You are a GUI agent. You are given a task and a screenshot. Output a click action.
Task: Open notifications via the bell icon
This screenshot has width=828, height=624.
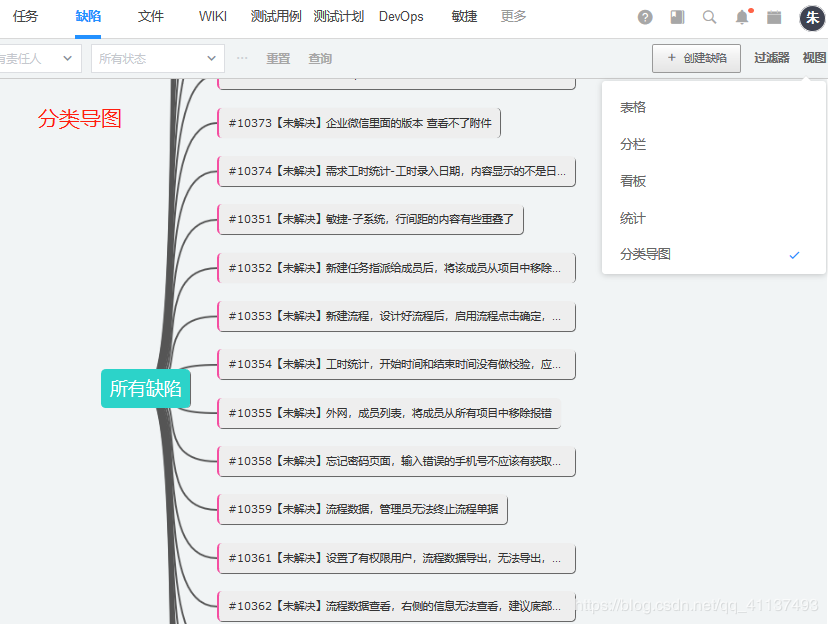tap(742, 17)
